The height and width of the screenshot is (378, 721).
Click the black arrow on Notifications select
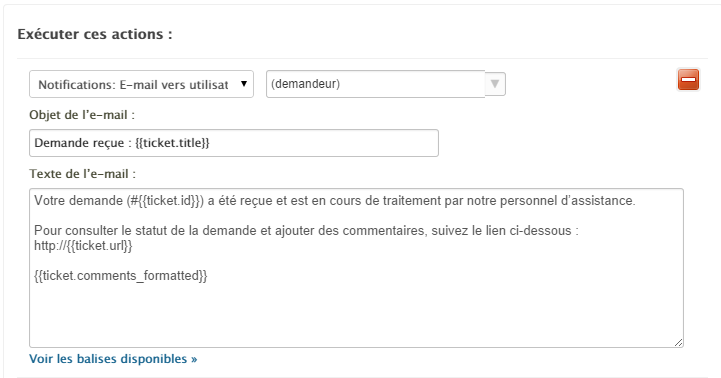[x=244, y=84]
